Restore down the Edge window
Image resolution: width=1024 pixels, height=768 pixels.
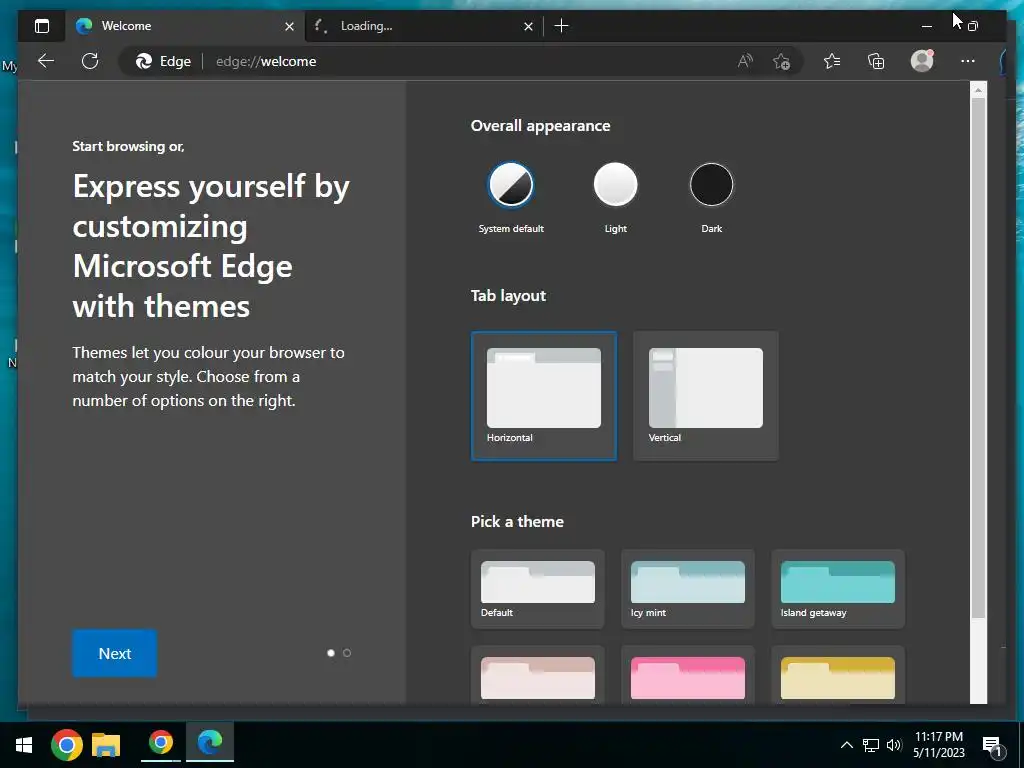point(972,26)
